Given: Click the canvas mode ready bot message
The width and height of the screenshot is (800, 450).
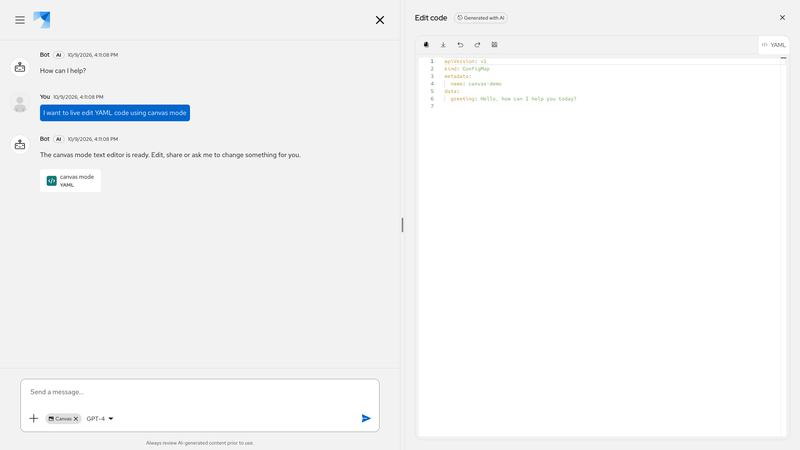Looking at the screenshot, I should [x=170, y=155].
